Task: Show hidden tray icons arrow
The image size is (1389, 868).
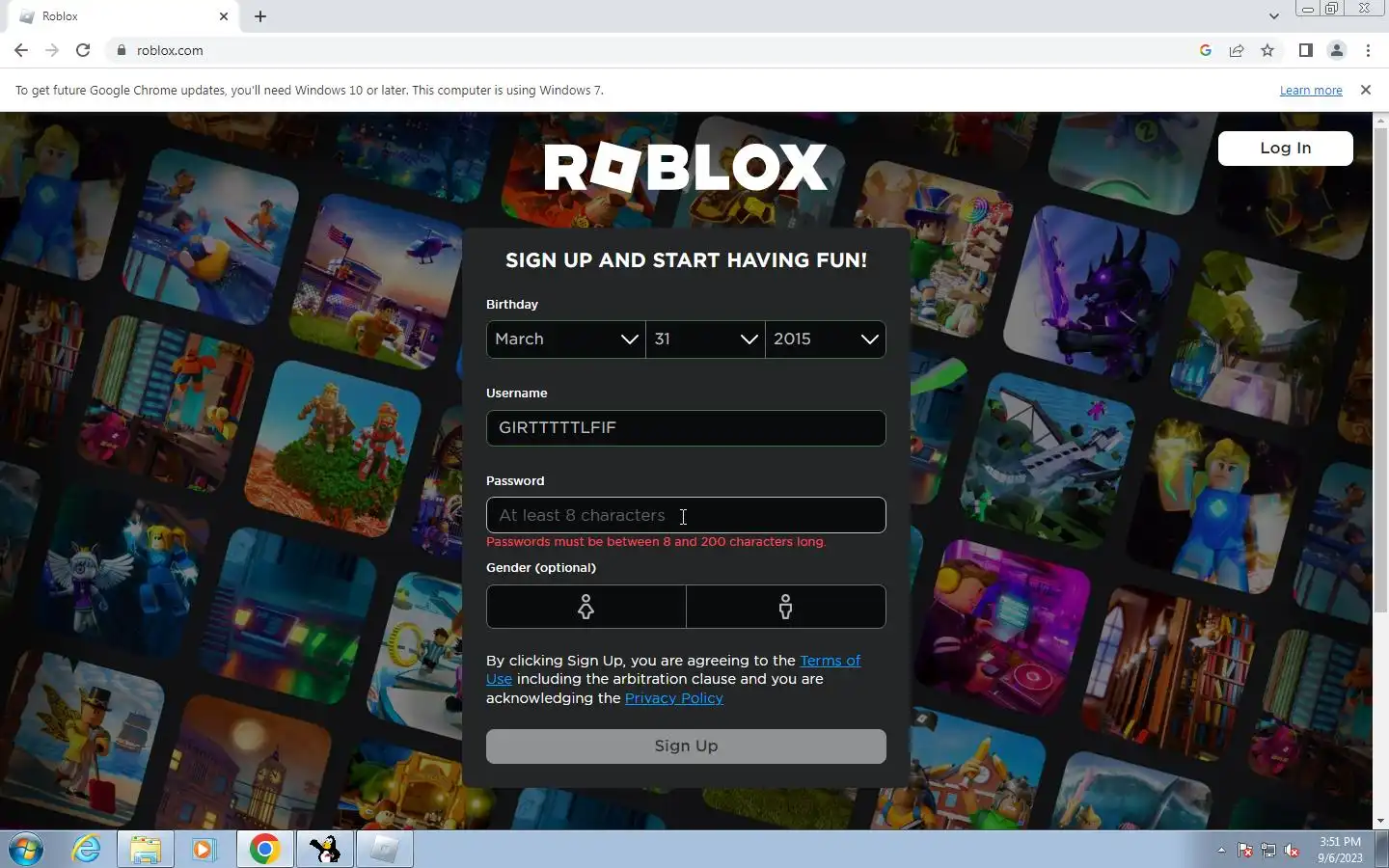Action: click(x=1221, y=850)
